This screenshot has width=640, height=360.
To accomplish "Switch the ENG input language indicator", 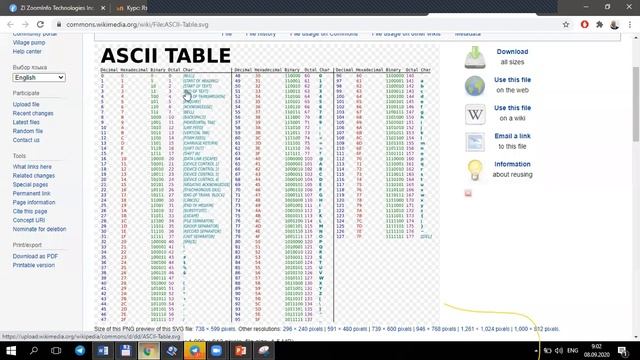I will pos(573,351).
